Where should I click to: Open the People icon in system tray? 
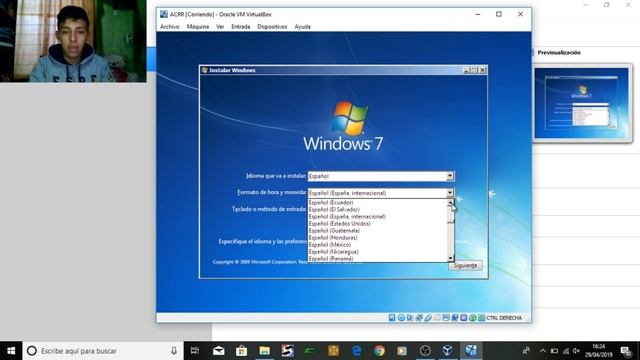coord(526,351)
